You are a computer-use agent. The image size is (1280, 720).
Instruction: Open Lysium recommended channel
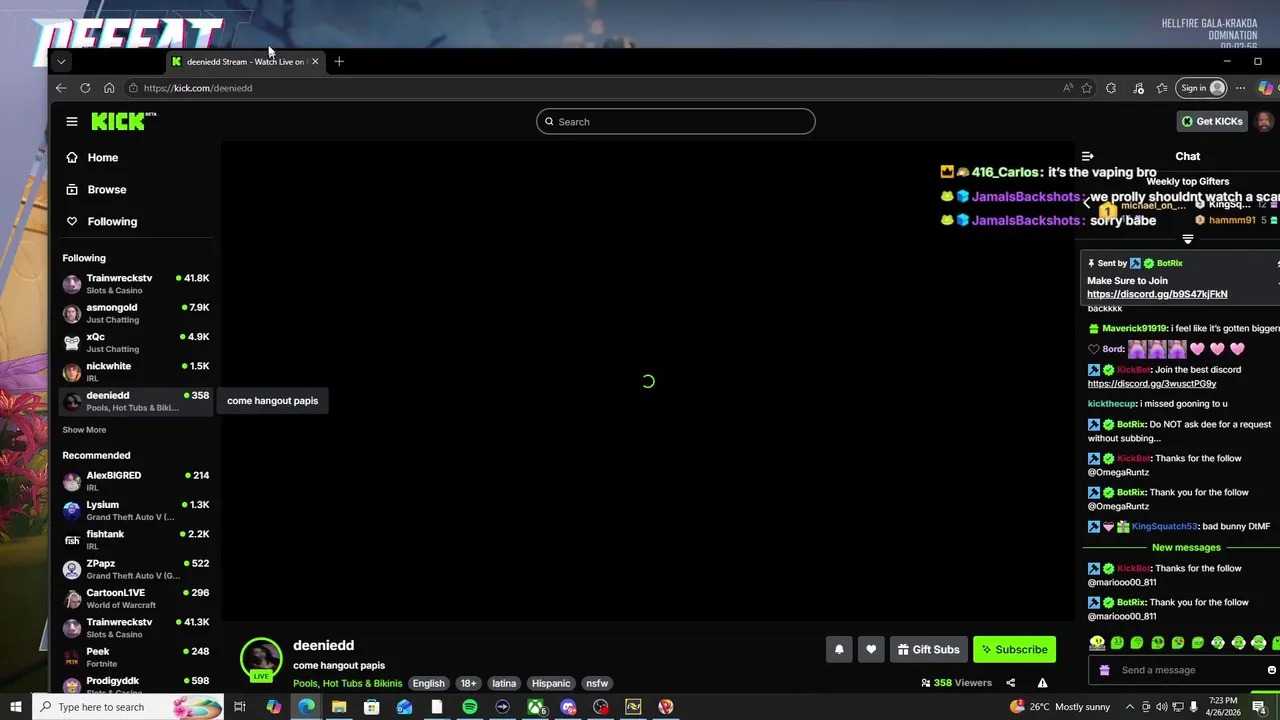pos(136,510)
